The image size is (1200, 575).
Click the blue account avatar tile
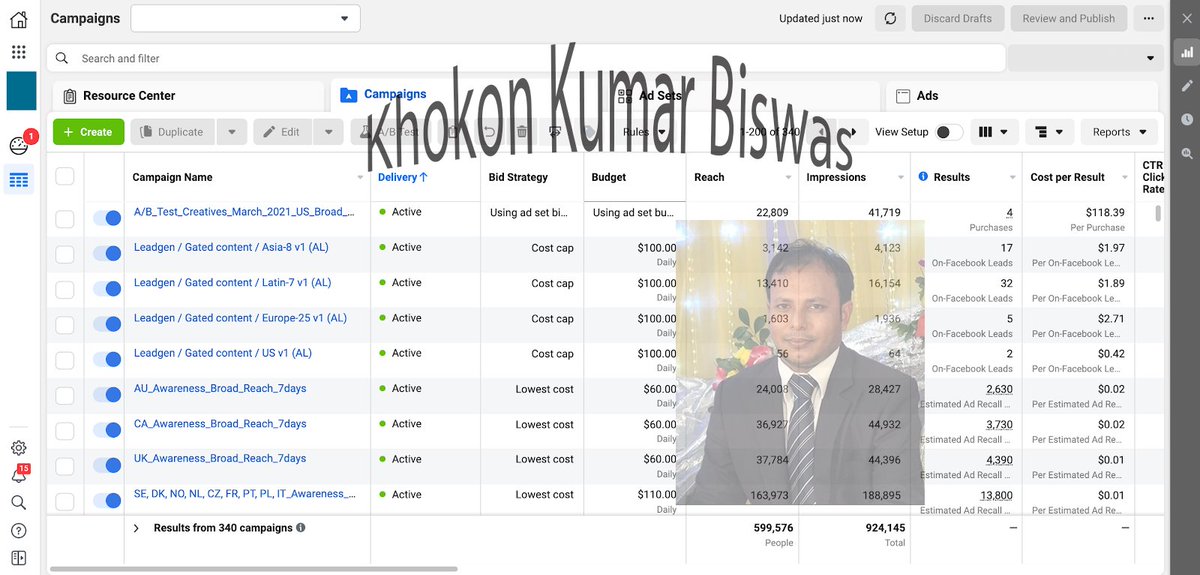[x=21, y=91]
